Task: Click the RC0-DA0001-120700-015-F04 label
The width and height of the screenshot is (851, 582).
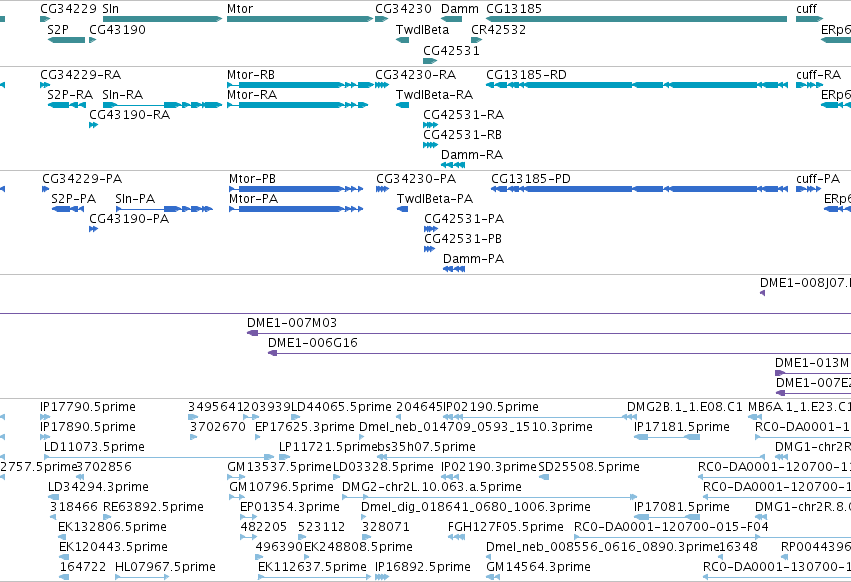Action: [671, 527]
